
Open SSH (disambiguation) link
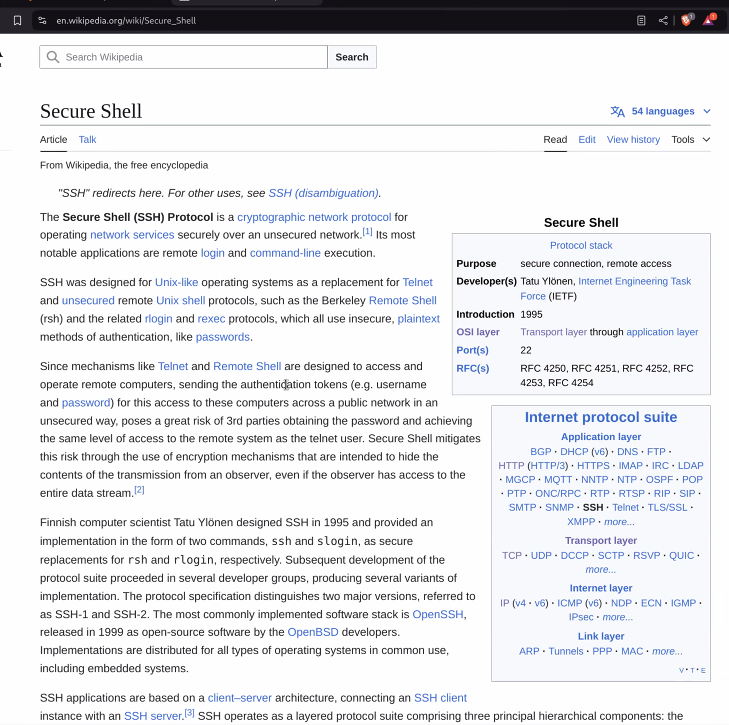[324, 193]
